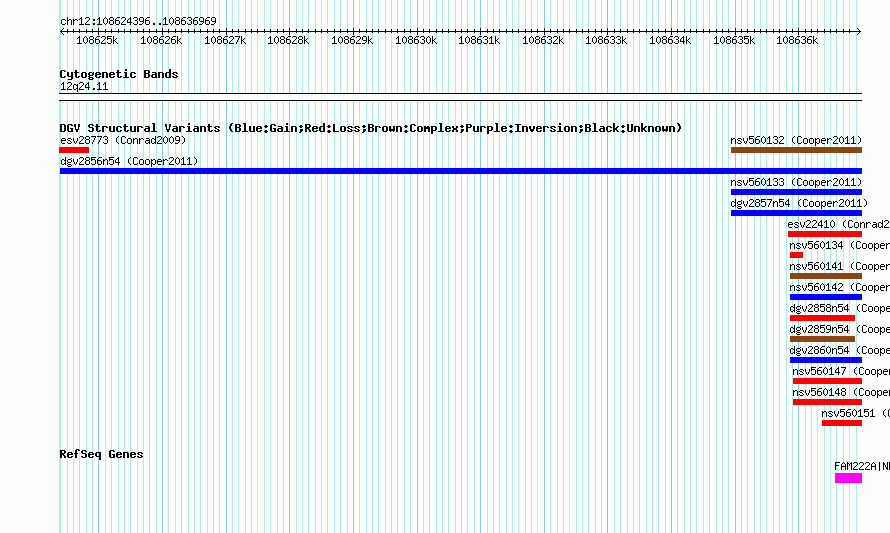Open the dgv2857n54 (Cooper2011) label

(x=799, y=203)
